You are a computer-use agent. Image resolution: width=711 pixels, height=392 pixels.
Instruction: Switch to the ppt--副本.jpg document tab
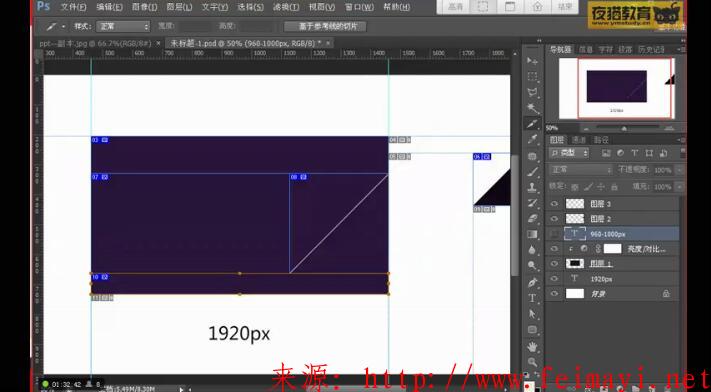point(95,43)
